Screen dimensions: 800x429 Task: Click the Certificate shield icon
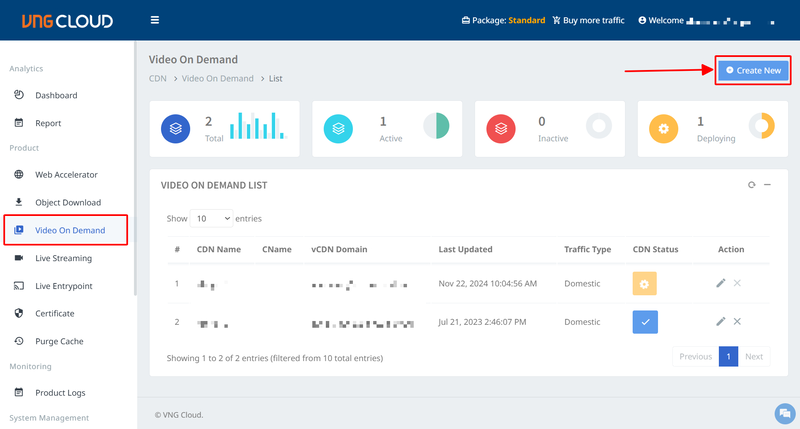19,313
